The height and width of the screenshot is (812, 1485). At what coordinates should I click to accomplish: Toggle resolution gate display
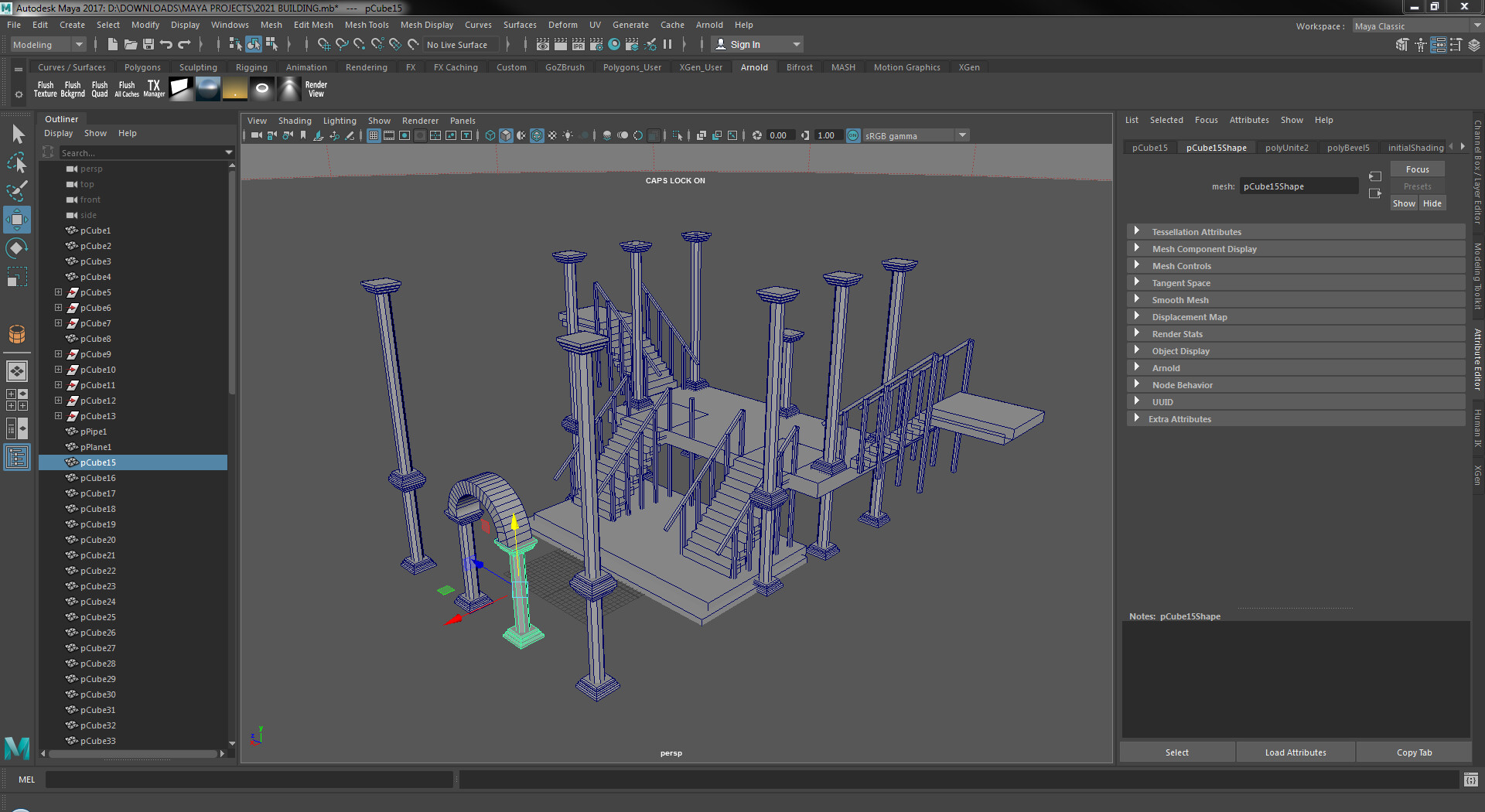[405, 135]
